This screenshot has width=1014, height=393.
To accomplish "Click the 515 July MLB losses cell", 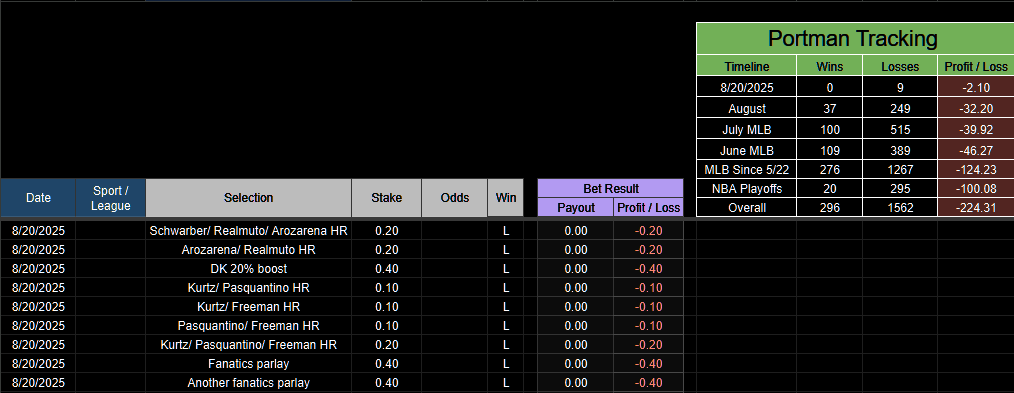I will tap(900, 130).
